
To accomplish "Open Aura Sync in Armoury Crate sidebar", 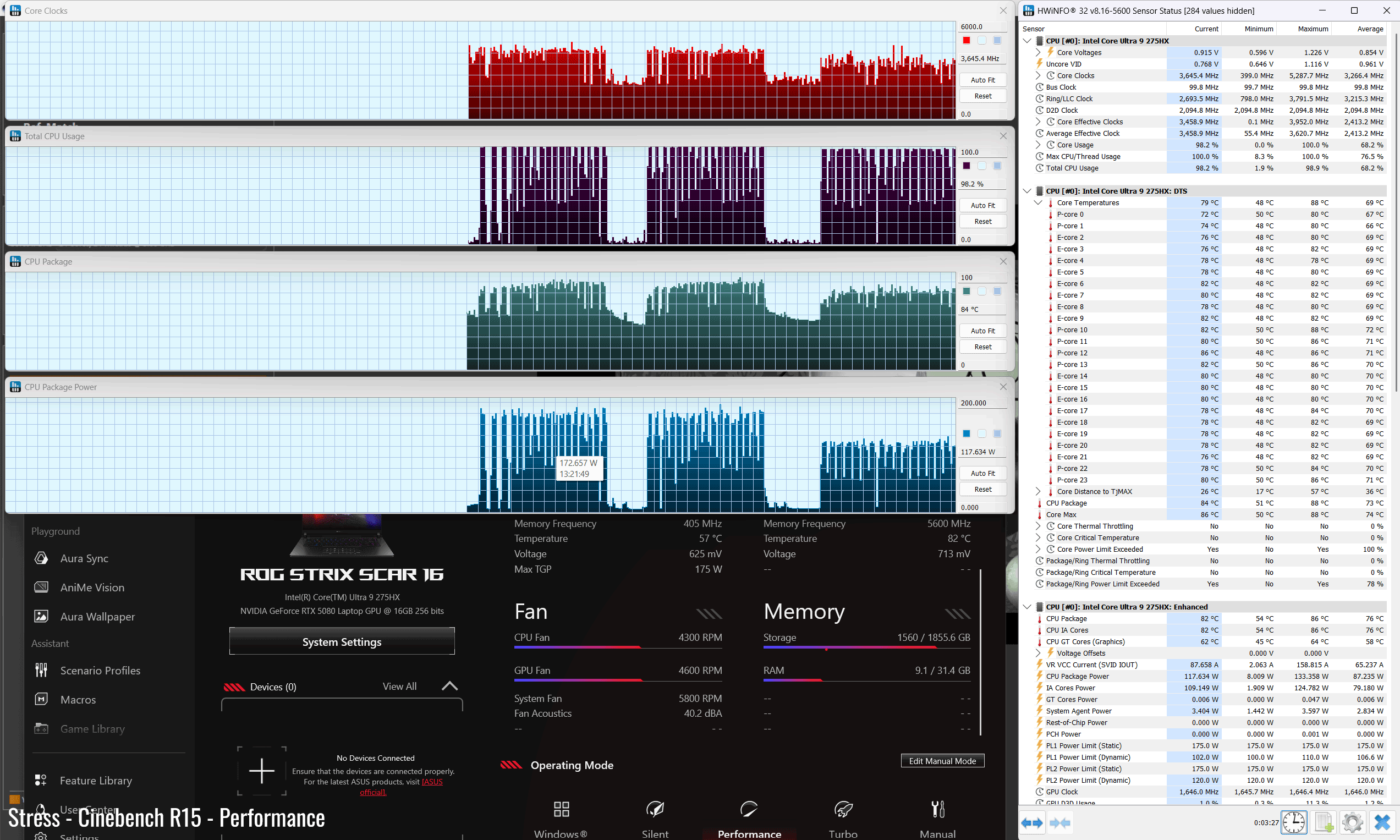I will 84,558.
